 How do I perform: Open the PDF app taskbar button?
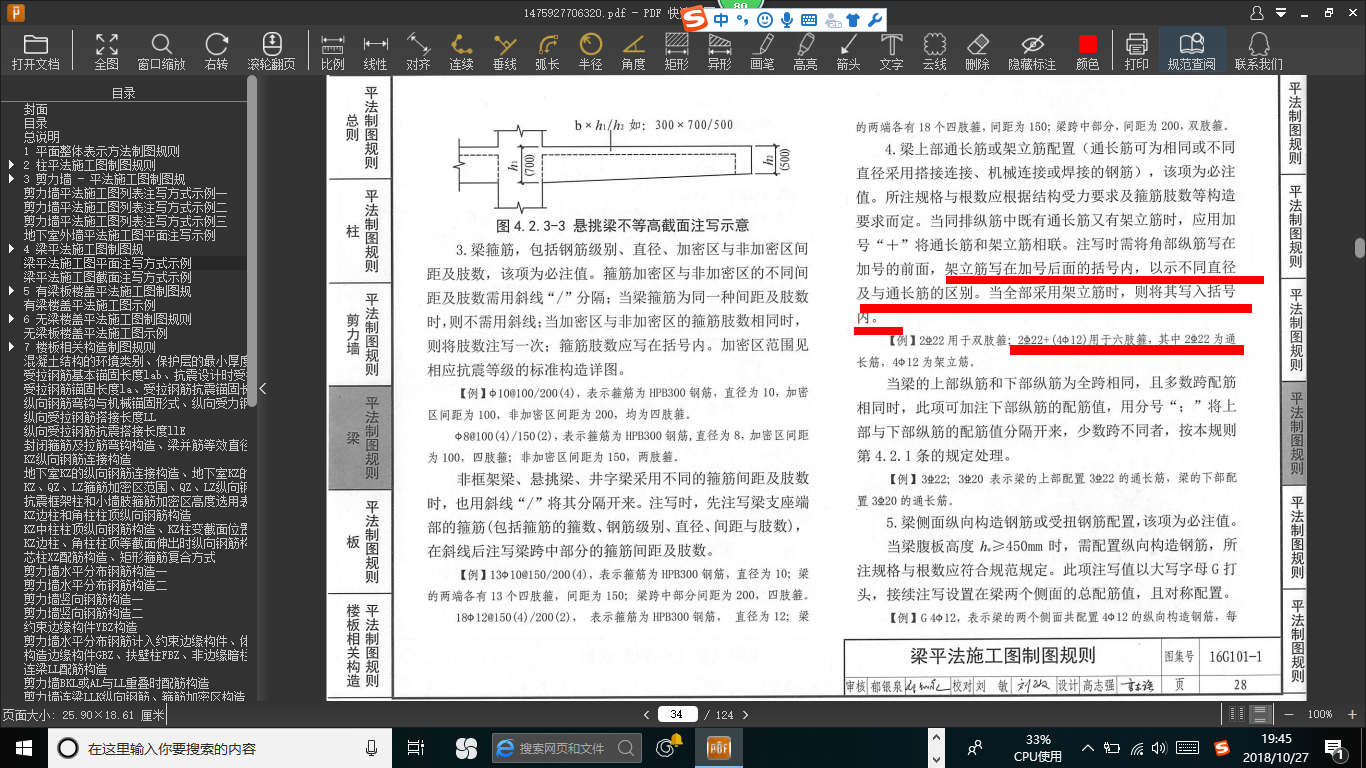click(x=720, y=747)
